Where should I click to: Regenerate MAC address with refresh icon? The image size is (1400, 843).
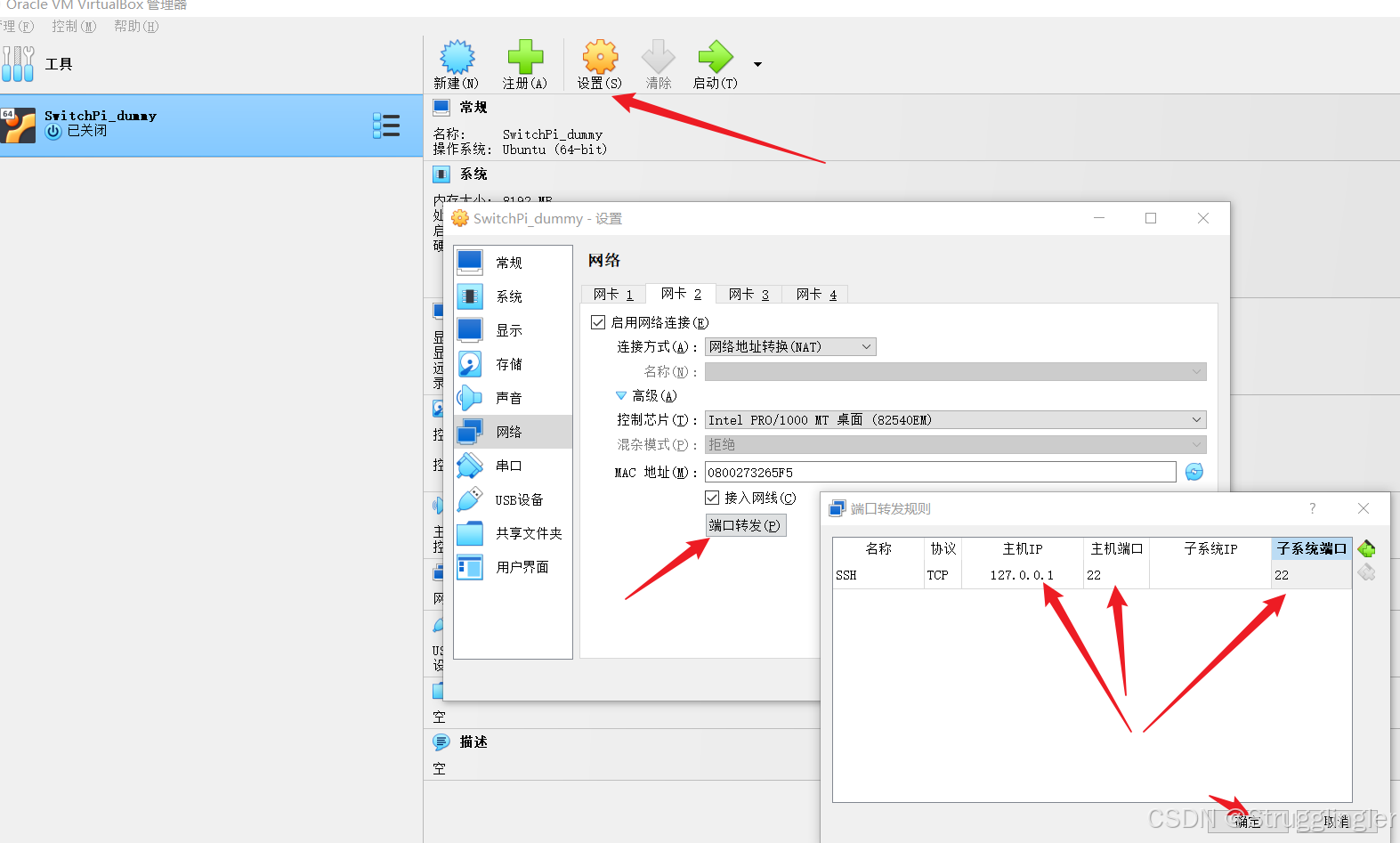[1194, 472]
